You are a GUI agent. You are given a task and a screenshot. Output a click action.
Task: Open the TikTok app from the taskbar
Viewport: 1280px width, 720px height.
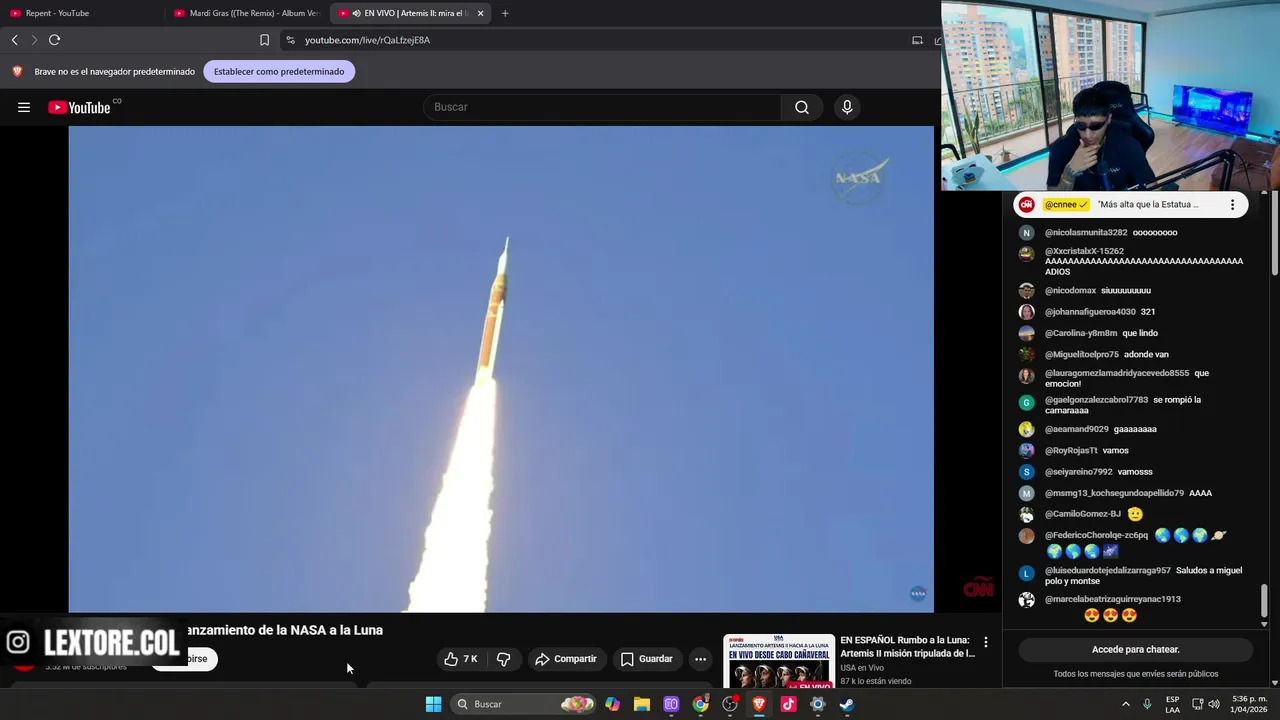coord(788,704)
